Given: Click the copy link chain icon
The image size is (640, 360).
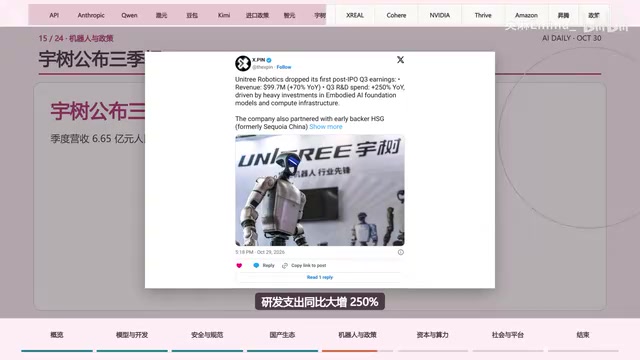Looking at the screenshot, I should point(285,266).
